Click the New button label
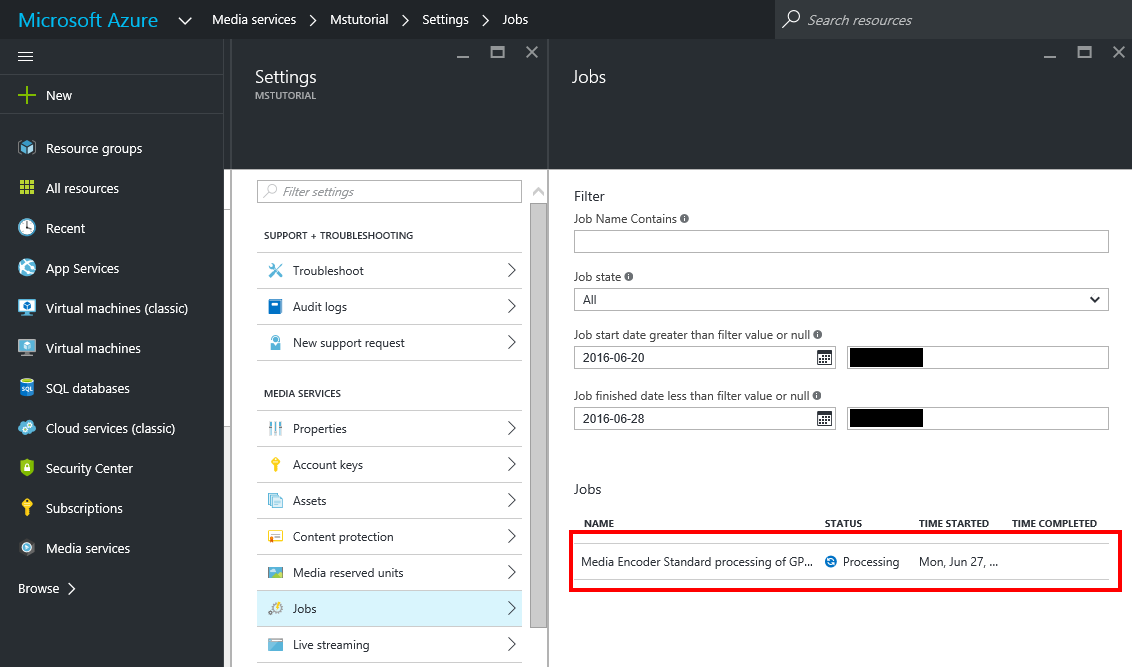This screenshot has width=1132, height=667. pos(59,95)
